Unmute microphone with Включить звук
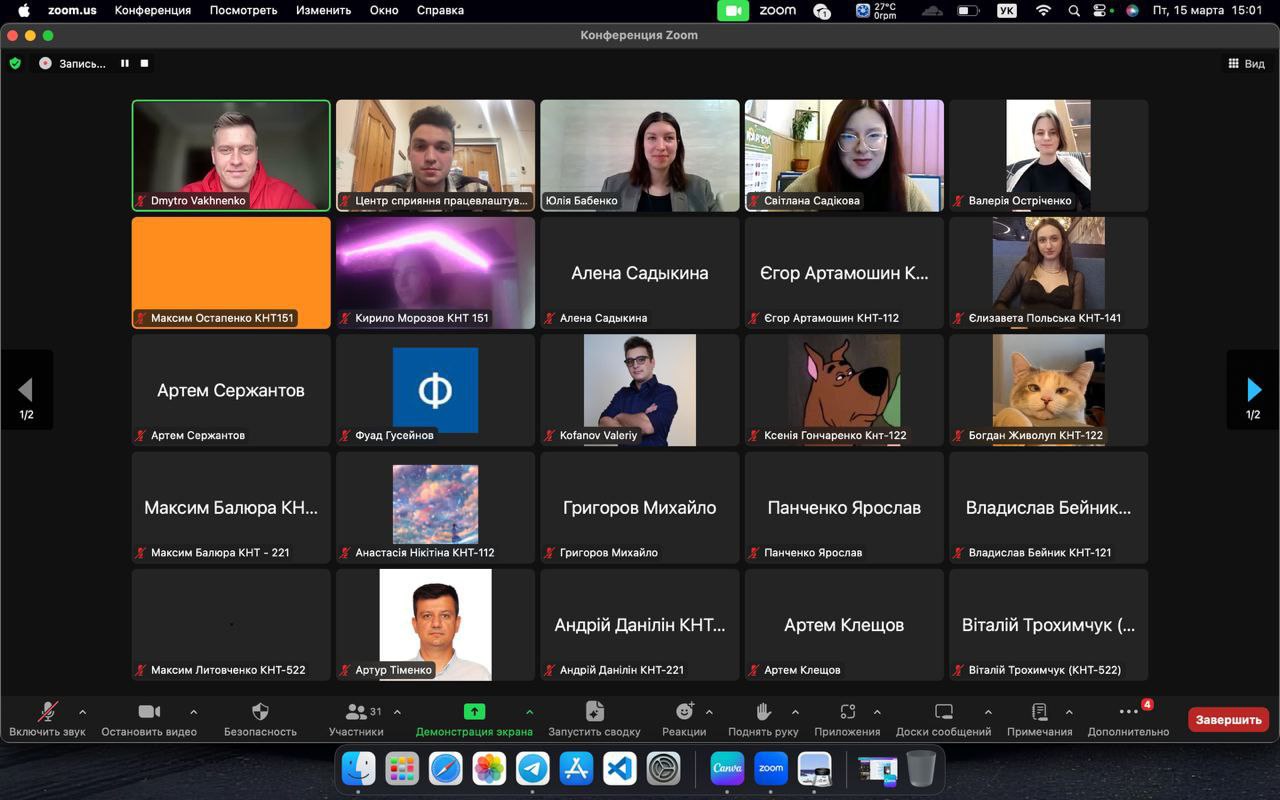Screen dimensions: 1280x800 coord(47,712)
